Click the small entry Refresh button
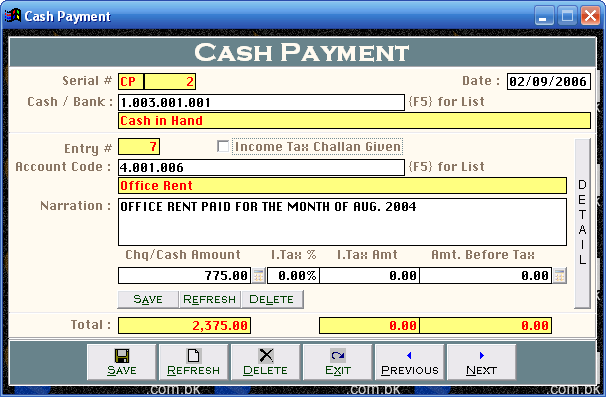Viewport: 606px width, 397px height. coord(209,300)
